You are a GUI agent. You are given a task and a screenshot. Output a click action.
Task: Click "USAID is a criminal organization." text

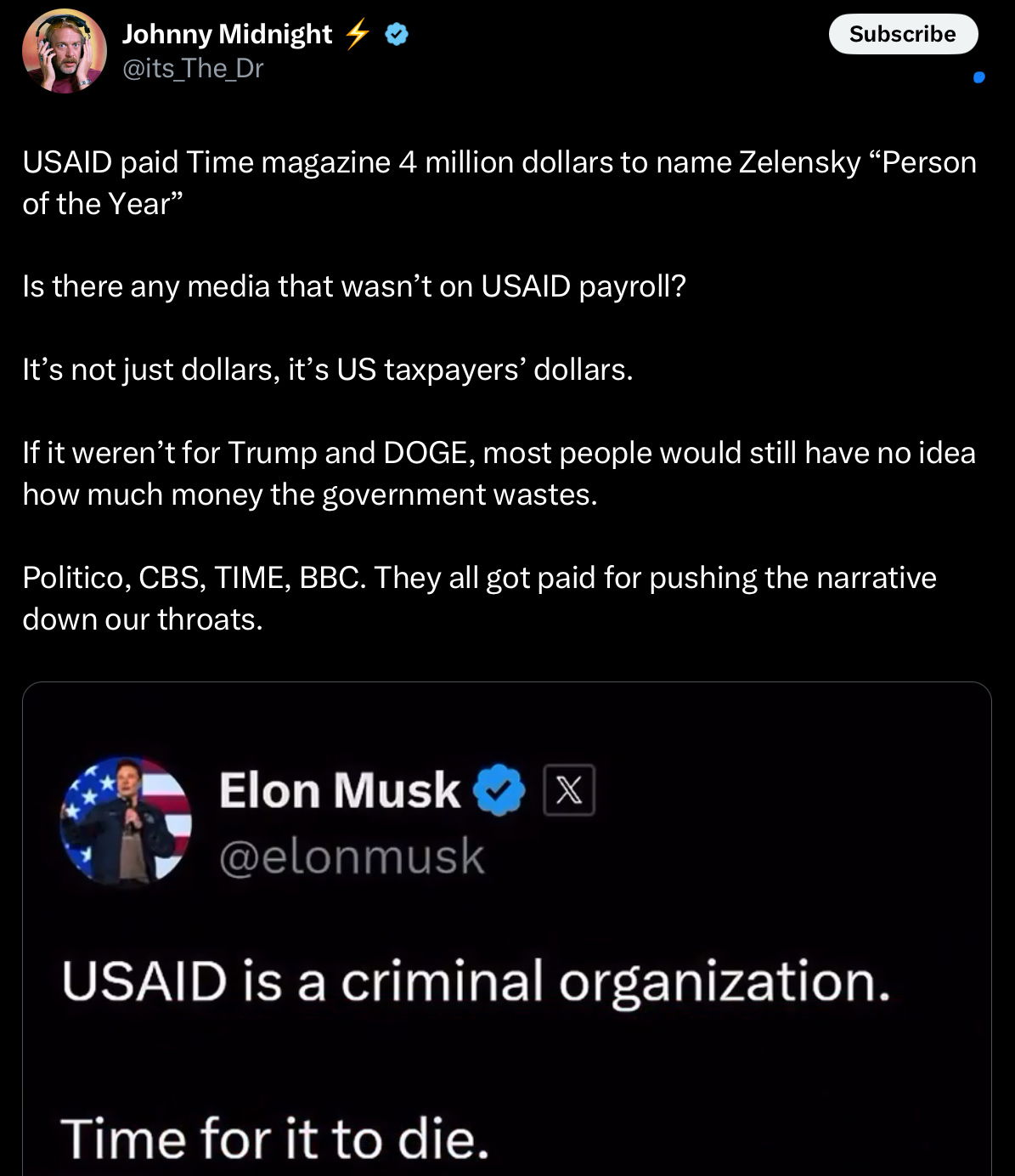(476, 982)
